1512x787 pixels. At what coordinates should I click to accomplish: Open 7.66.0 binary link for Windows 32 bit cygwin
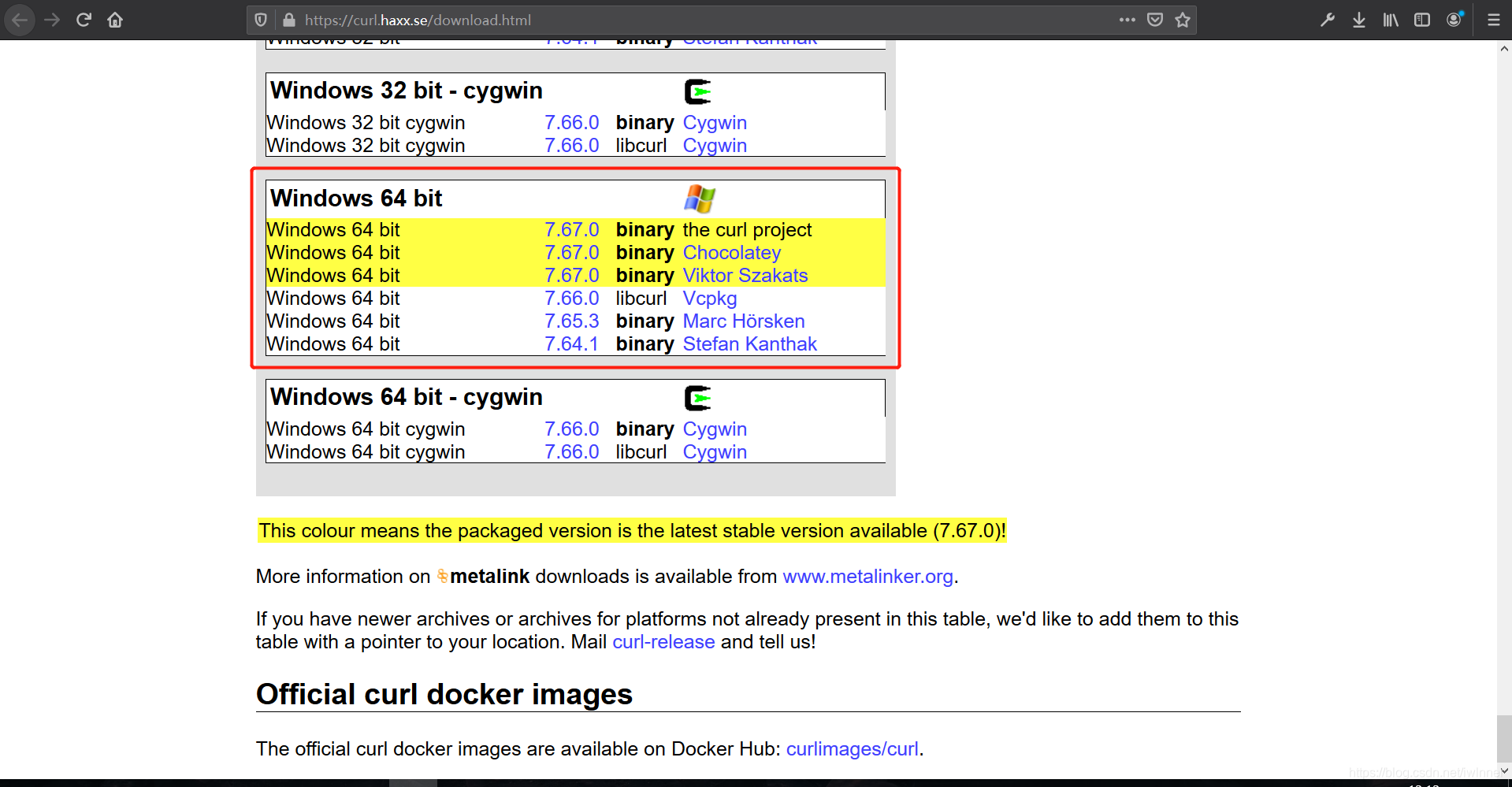point(572,123)
